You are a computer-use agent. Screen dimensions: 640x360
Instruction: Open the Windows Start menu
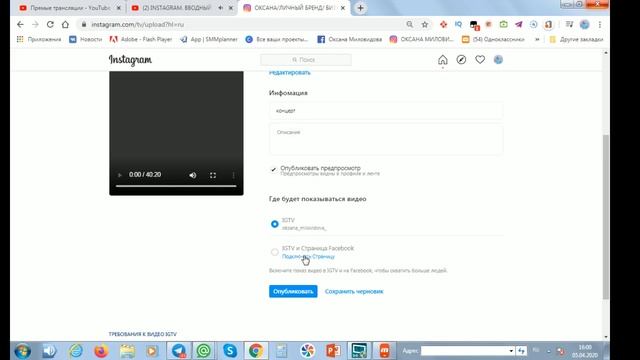pos(22,351)
